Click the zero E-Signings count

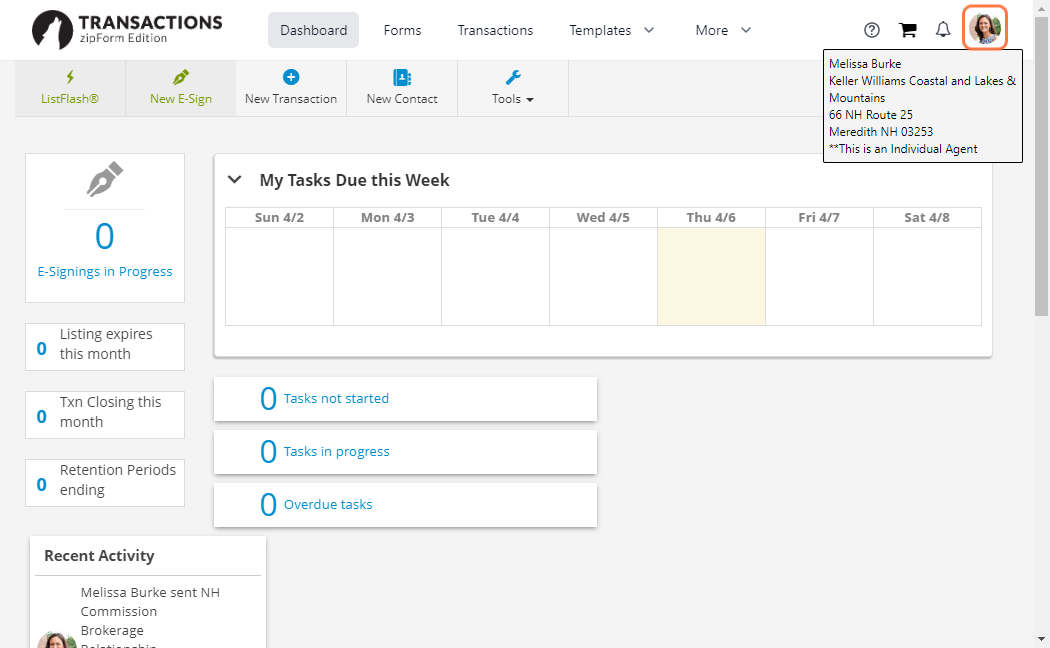(104, 236)
